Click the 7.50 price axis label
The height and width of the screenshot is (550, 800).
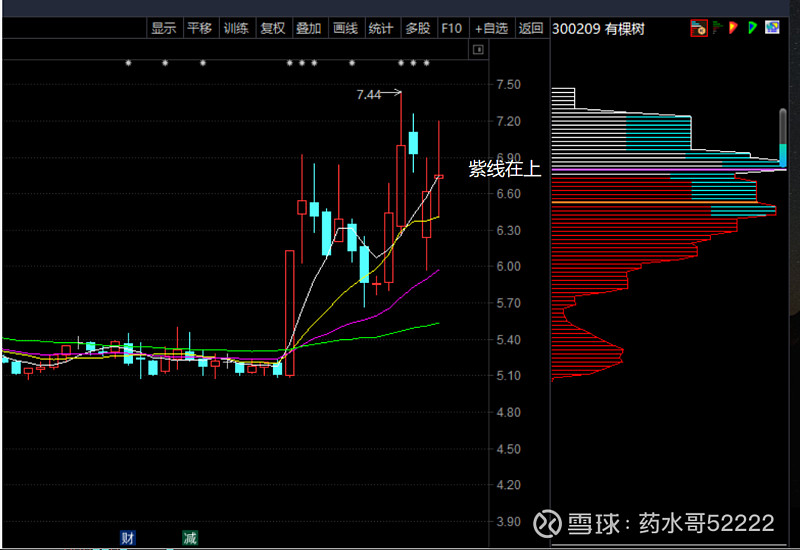pos(509,85)
